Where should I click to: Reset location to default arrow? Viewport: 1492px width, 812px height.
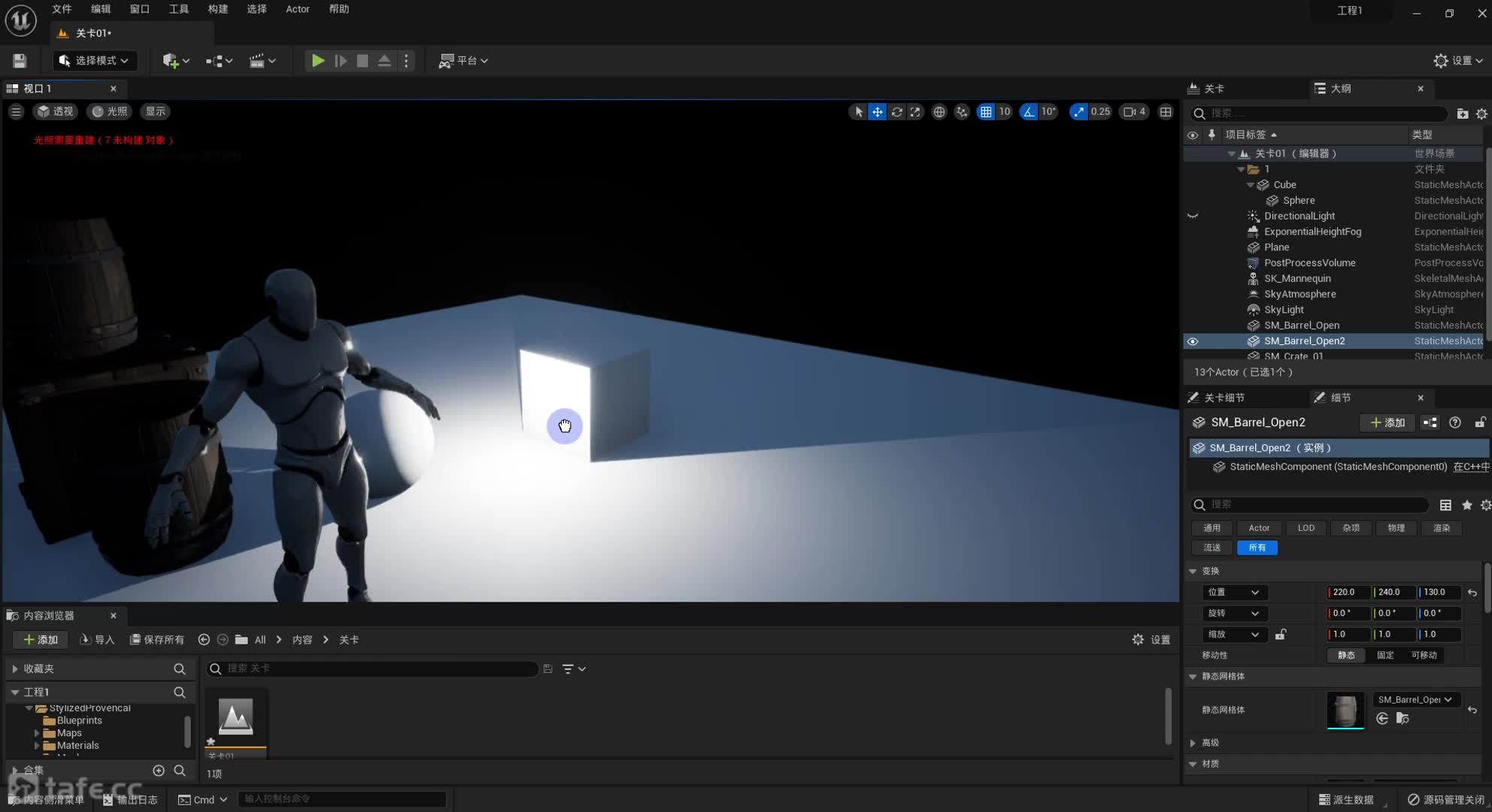(x=1472, y=592)
